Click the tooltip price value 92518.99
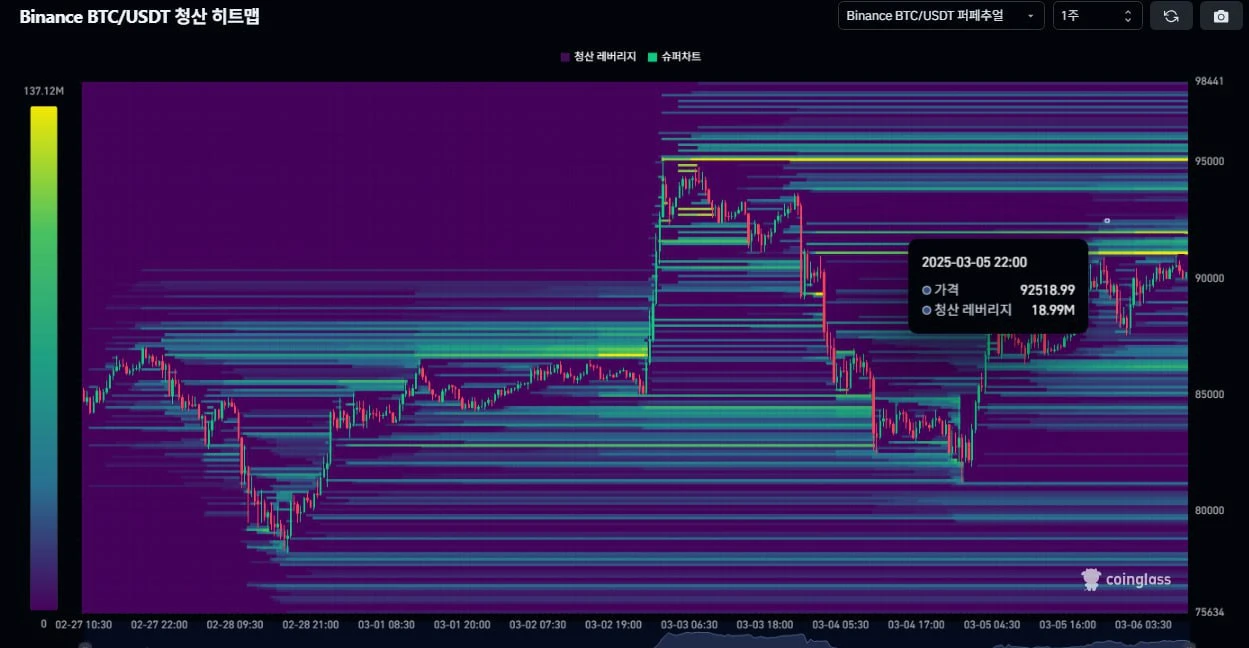Image resolution: width=1249 pixels, height=648 pixels. [x=1047, y=289]
